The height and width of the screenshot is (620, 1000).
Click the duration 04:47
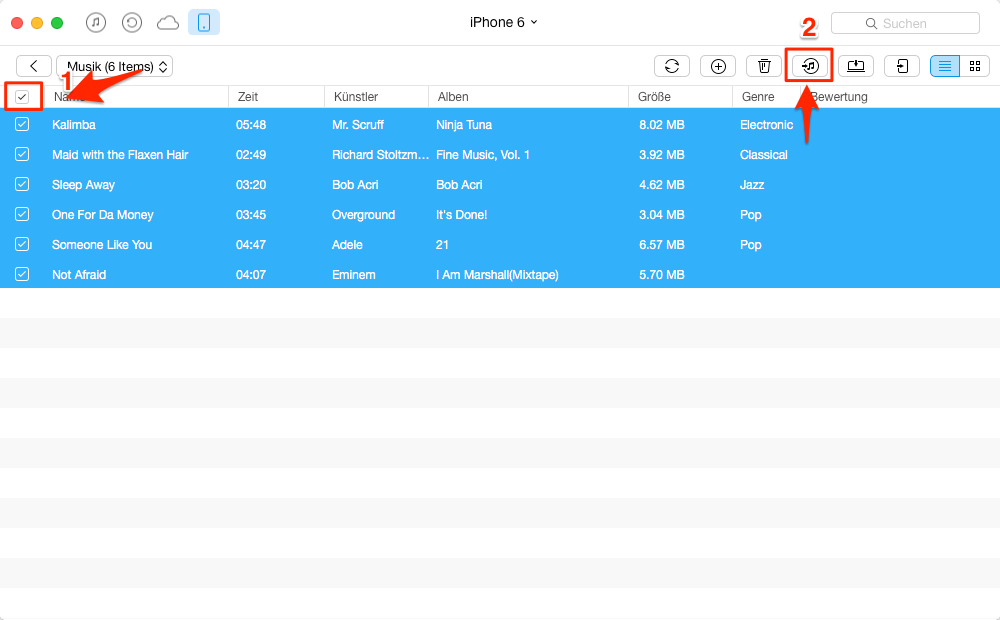click(x=251, y=244)
